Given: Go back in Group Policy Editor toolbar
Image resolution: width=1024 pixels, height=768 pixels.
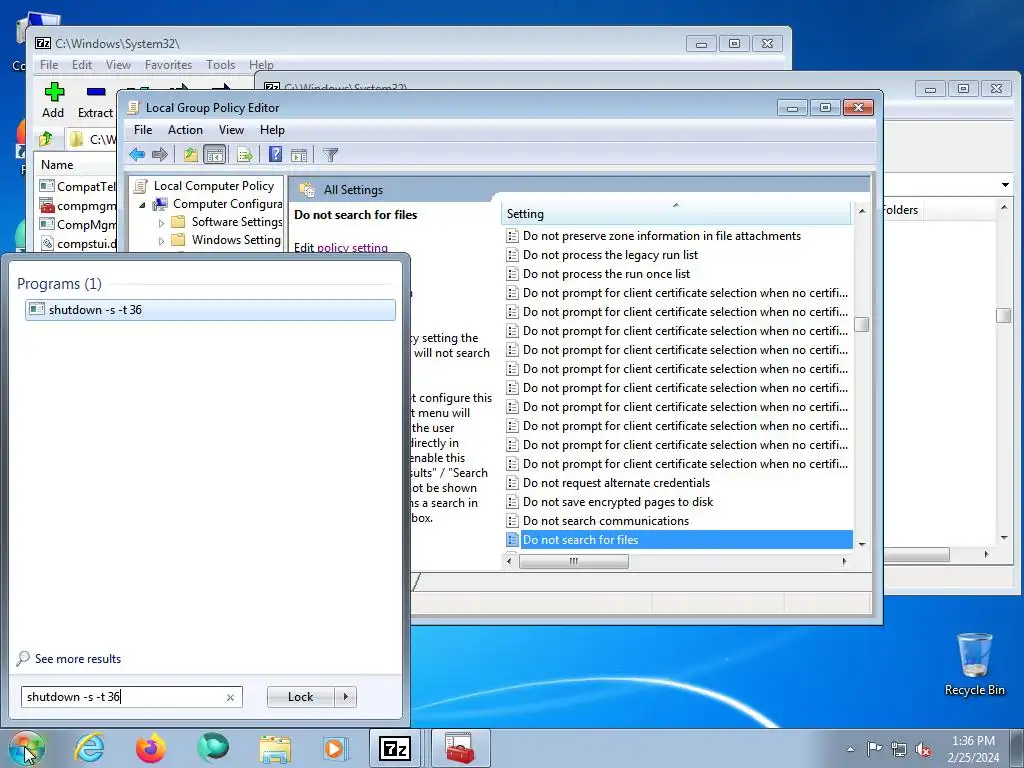Looking at the screenshot, I should tap(136, 155).
